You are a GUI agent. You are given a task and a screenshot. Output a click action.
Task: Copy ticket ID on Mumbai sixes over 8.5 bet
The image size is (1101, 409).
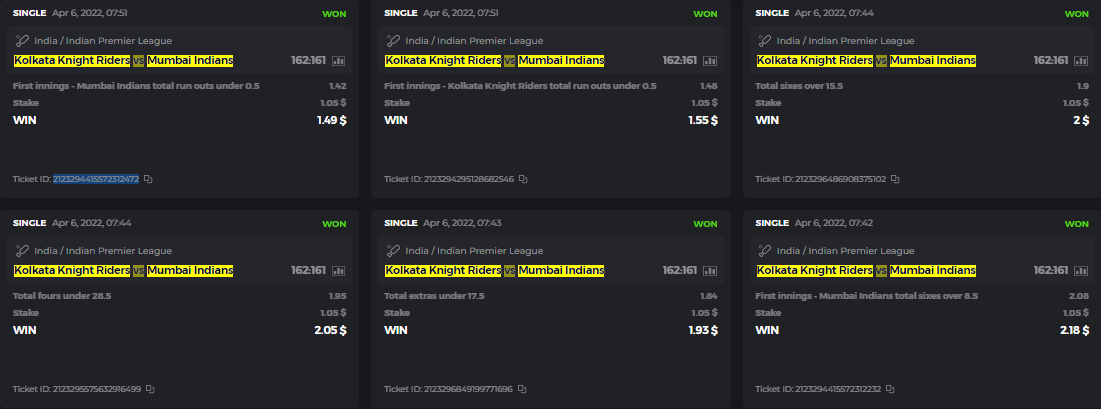pyautogui.click(x=890, y=389)
